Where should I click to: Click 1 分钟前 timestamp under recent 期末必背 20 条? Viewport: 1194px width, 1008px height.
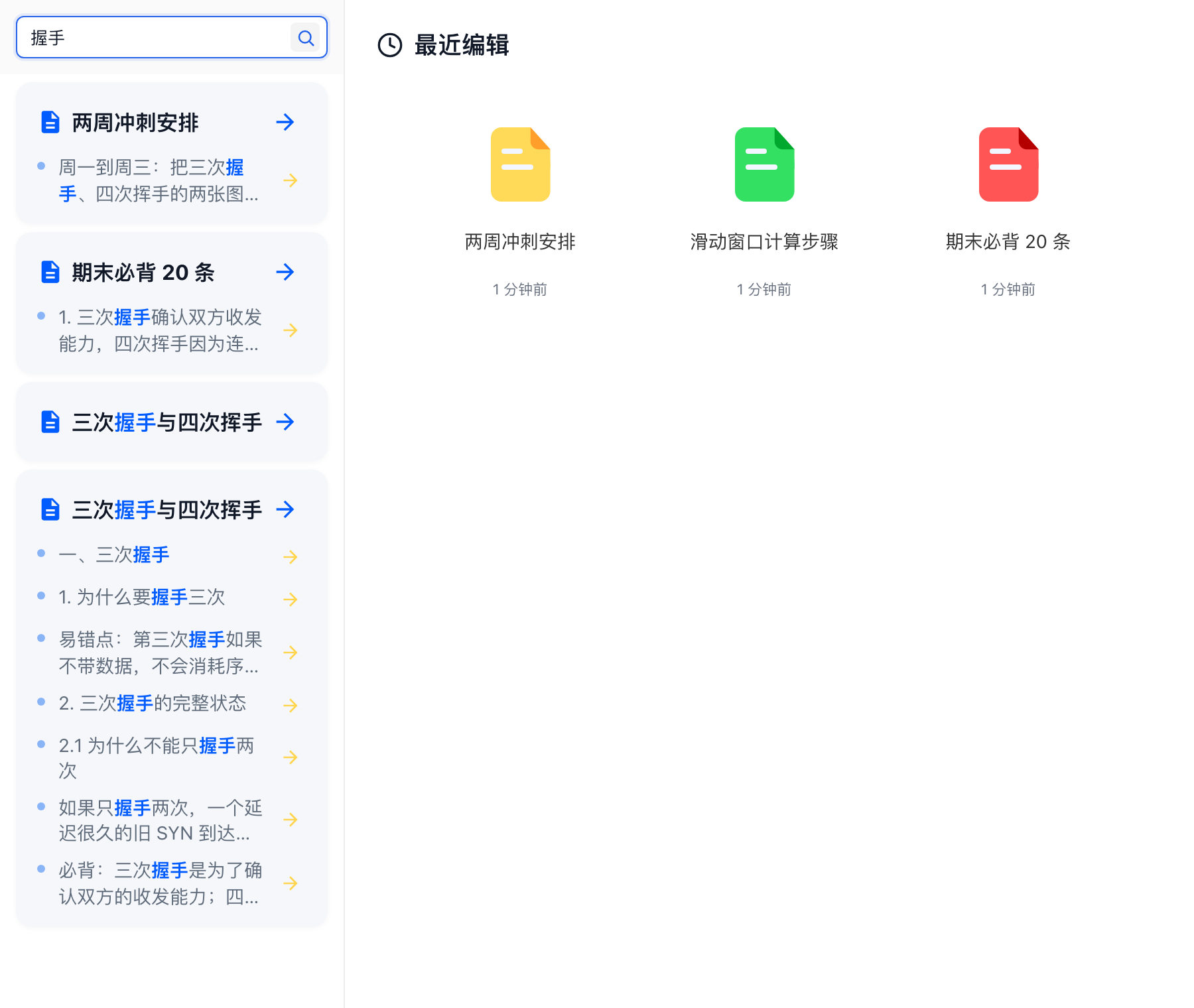pyautogui.click(x=1008, y=289)
